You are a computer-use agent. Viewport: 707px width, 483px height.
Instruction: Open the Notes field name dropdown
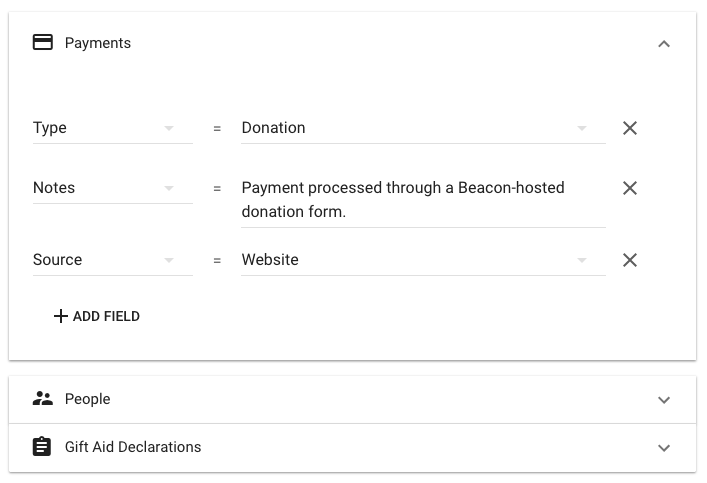pos(168,188)
